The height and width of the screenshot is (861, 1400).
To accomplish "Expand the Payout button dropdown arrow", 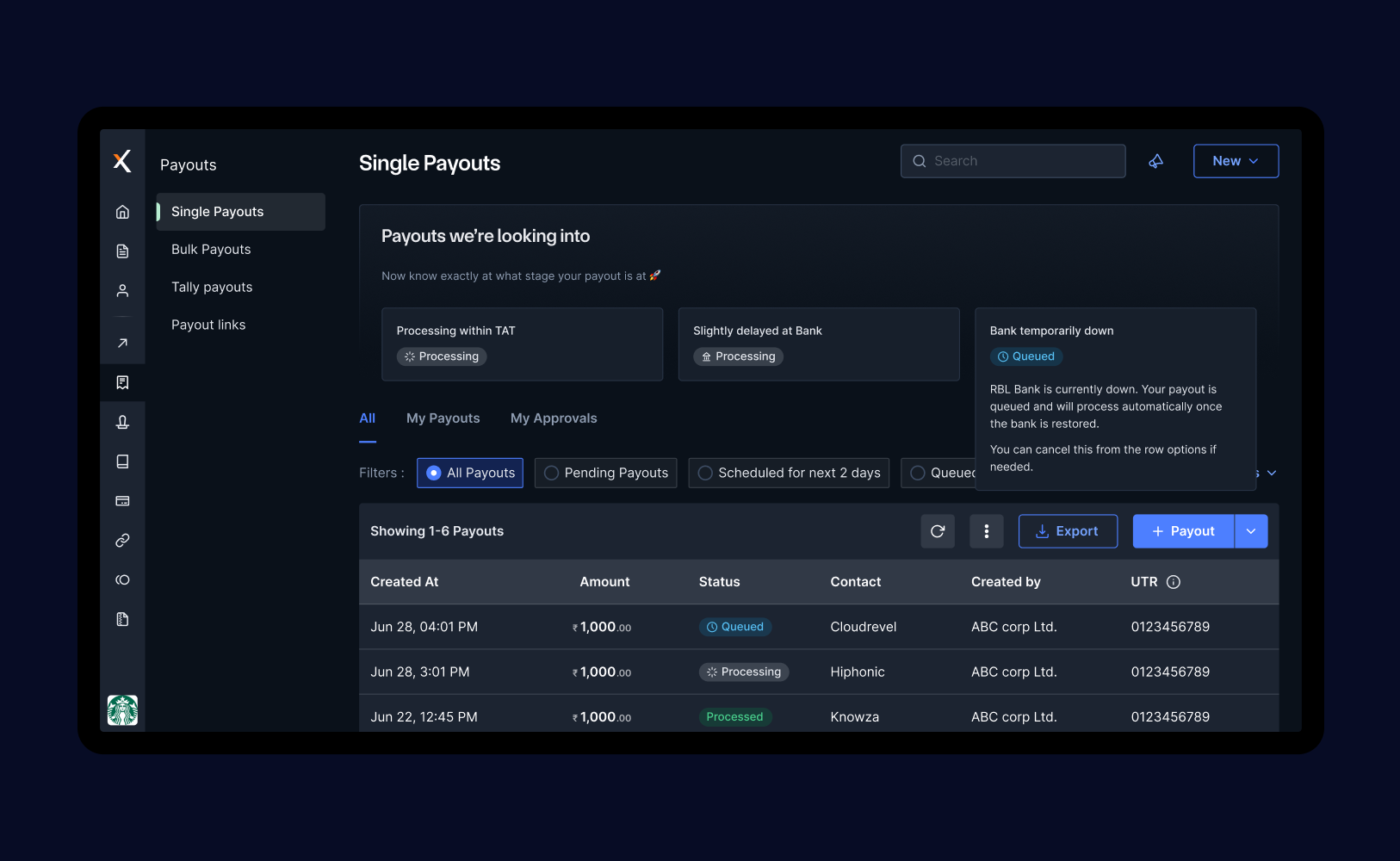I will 1251,531.
